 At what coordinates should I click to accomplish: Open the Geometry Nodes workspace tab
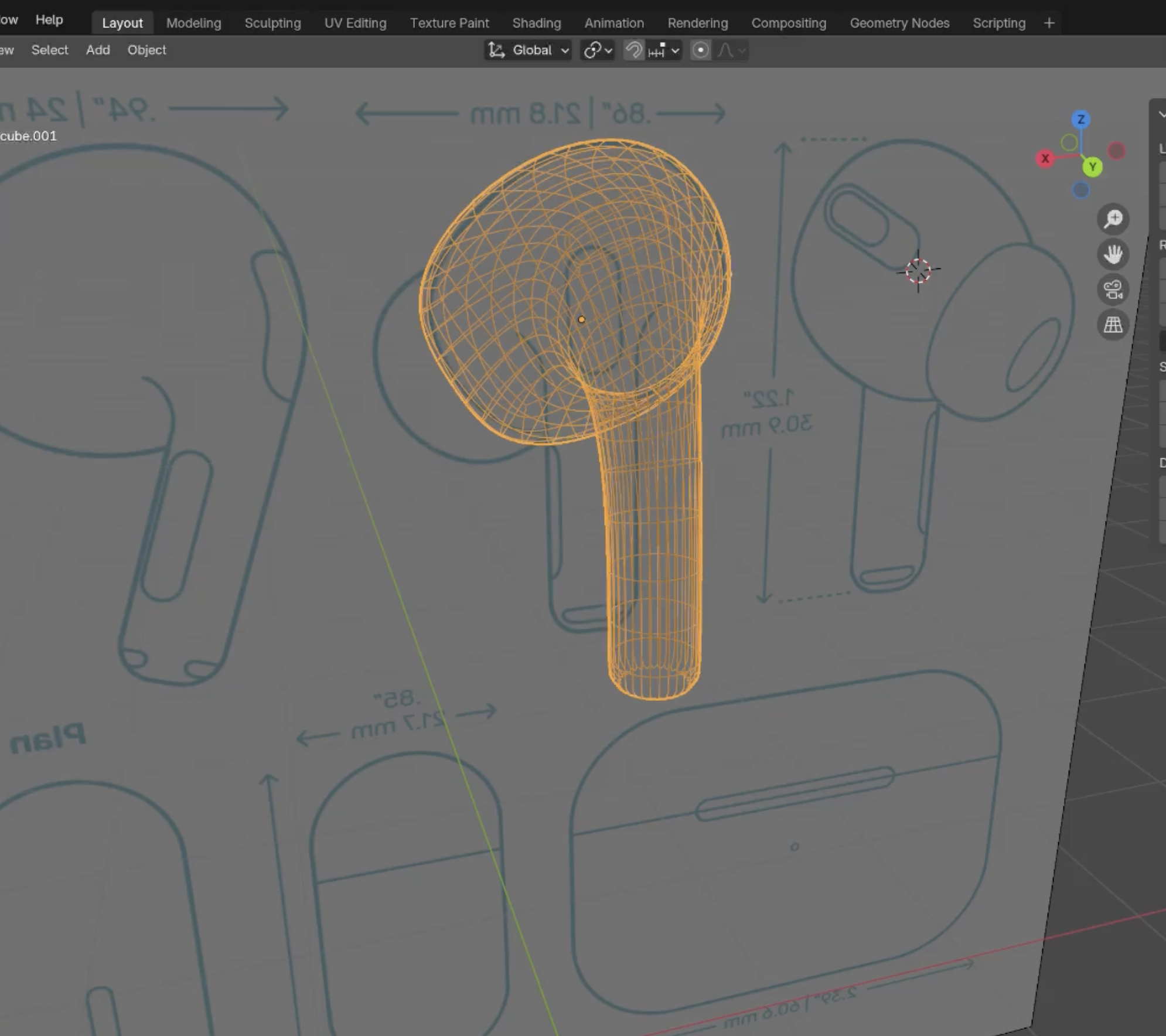point(899,23)
